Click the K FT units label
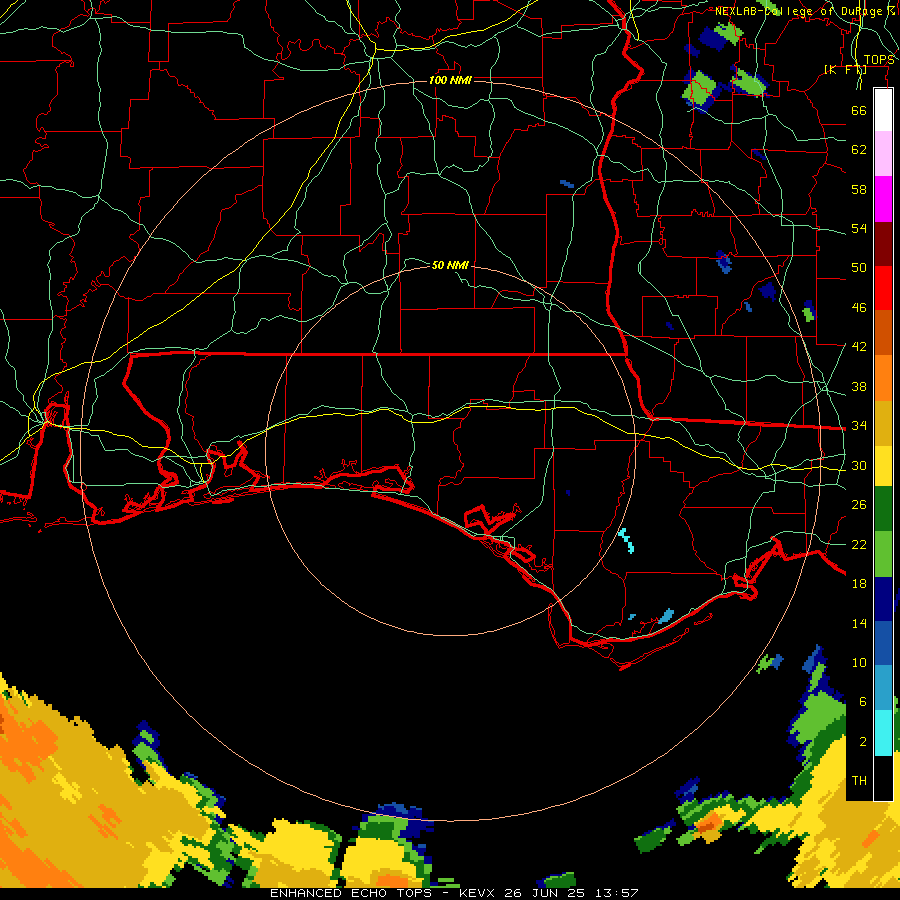 pyautogui.click(x=845, y=70)
